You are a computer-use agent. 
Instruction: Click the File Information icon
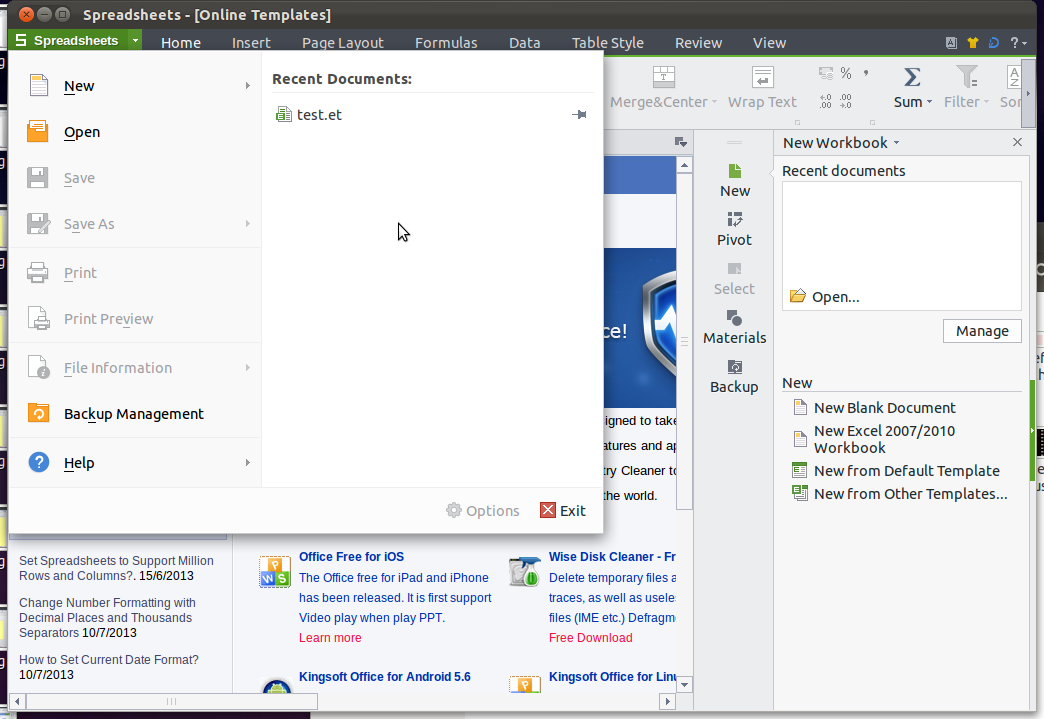(x=39, y=367)
